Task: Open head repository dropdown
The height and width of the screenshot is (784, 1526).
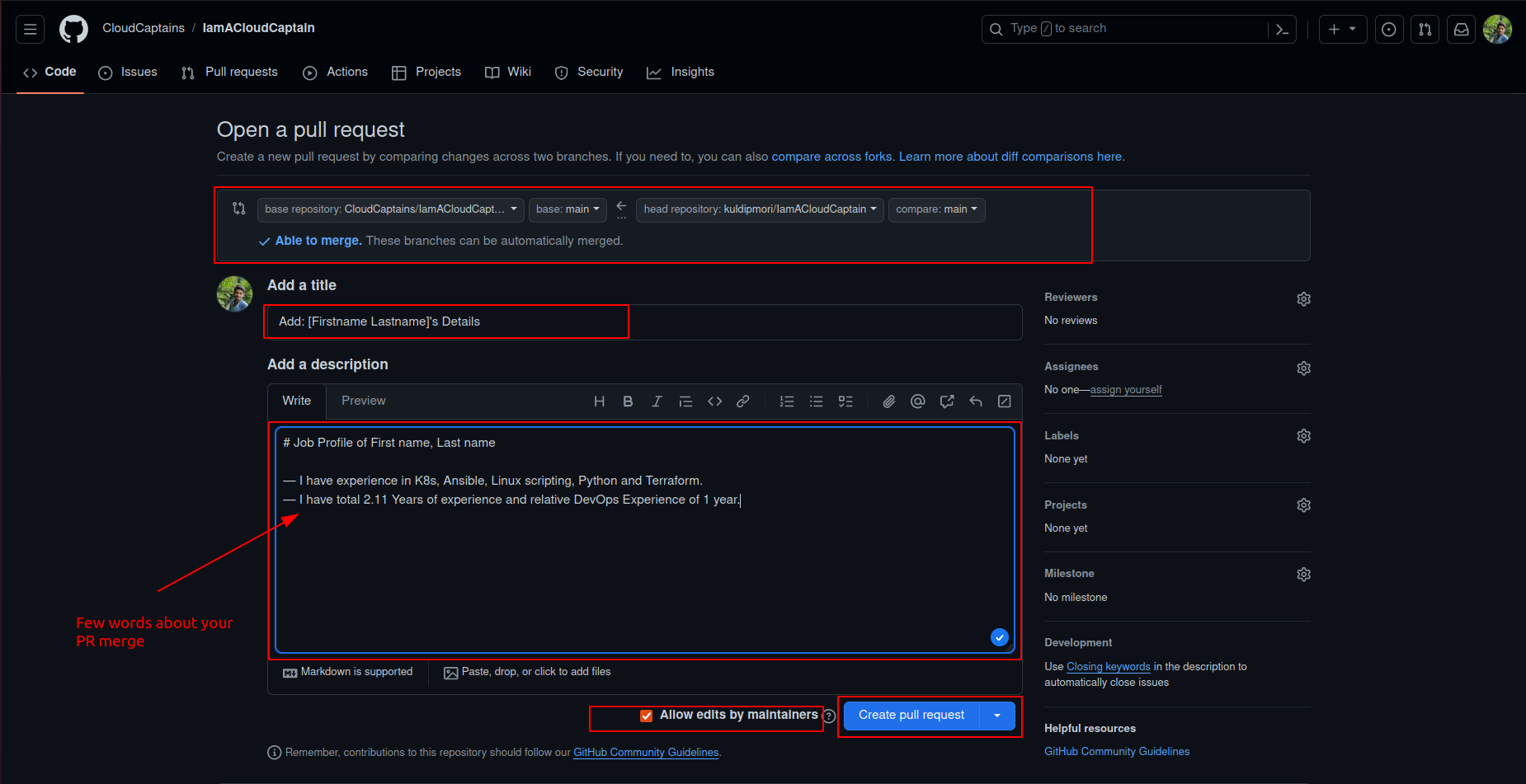Action: [x=760, y=209]
